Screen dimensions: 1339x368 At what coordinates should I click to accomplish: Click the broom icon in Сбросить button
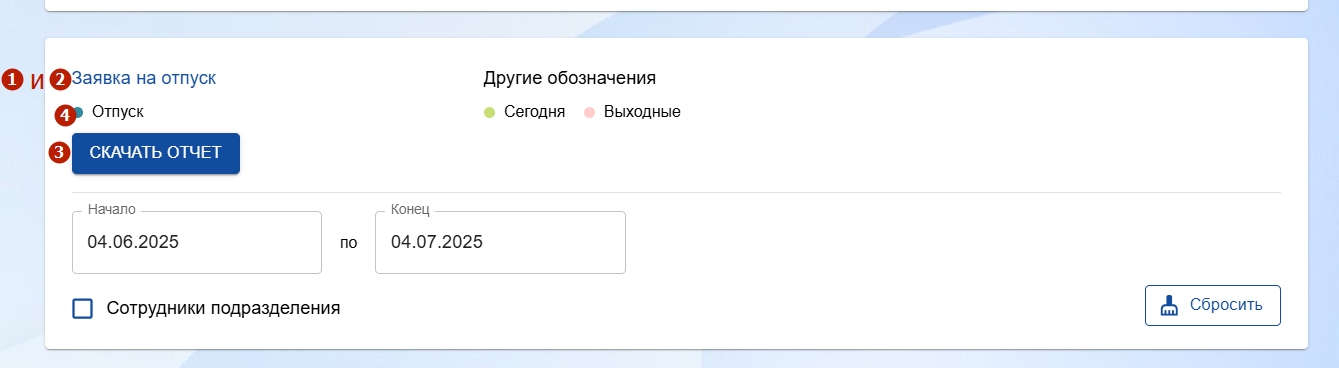[1169, 306]
